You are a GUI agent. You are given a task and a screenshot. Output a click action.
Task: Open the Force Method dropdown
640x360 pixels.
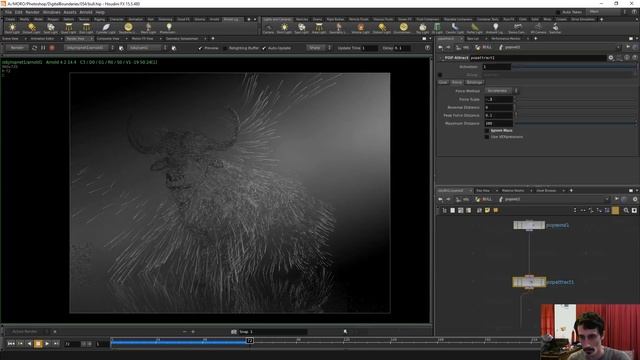coord(501,91)
